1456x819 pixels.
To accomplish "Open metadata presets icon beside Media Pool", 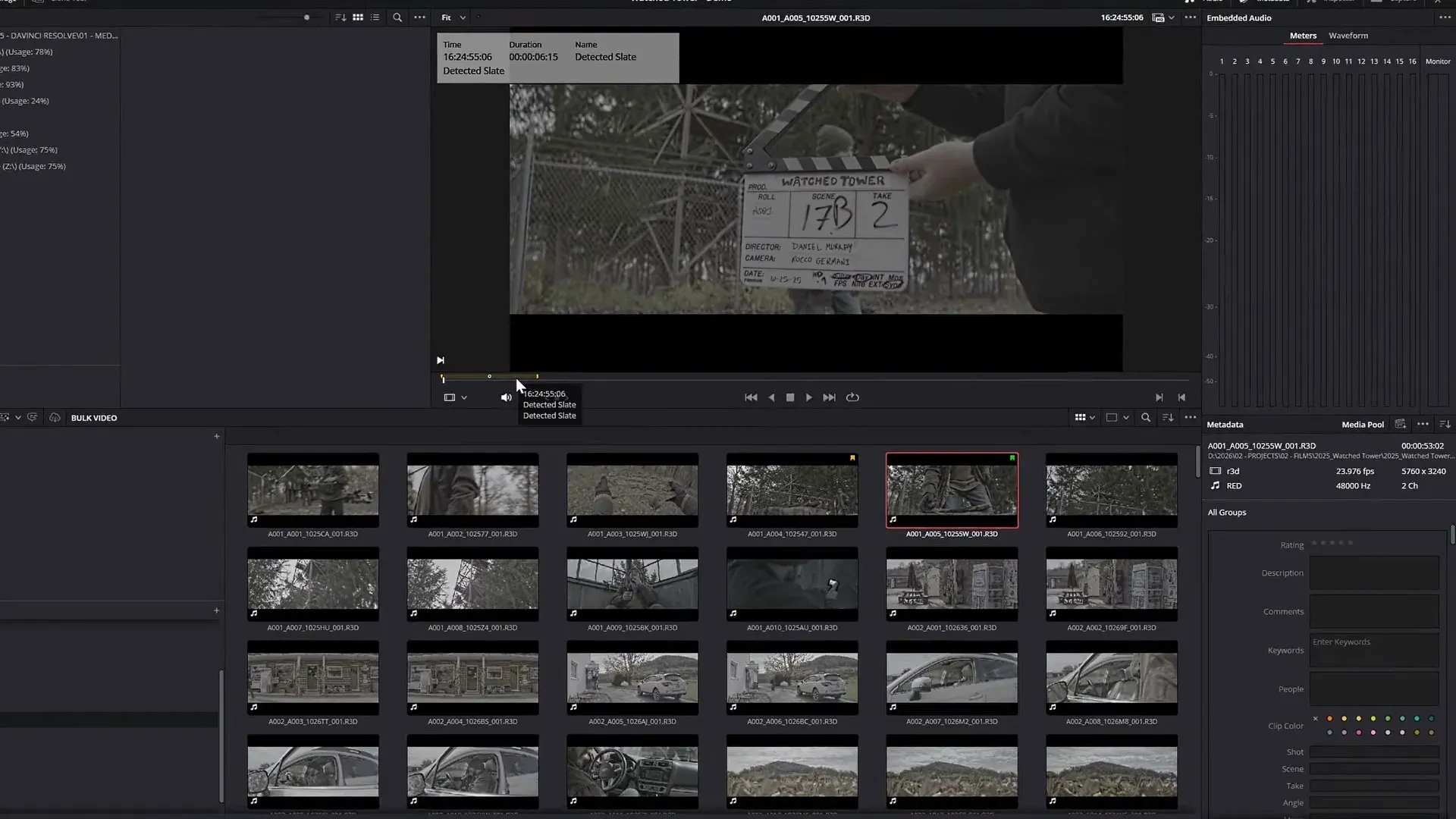I will coord(1401,425).
